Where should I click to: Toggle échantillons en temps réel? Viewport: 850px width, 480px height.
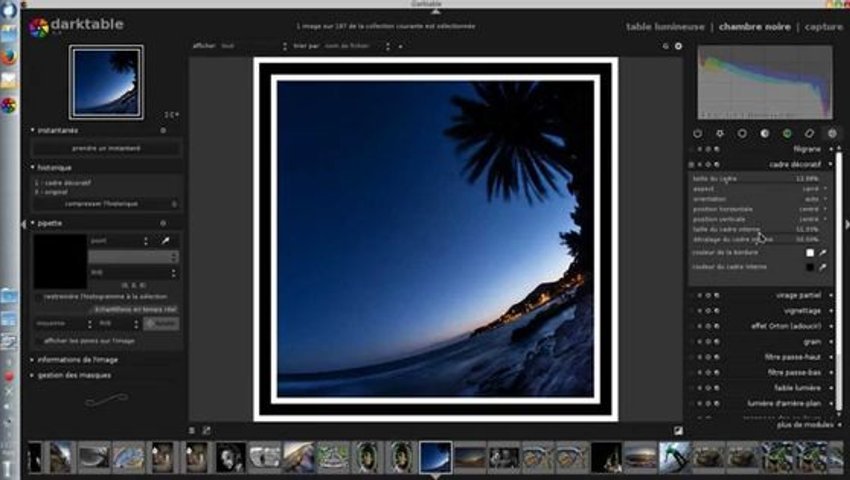[135, 309]
